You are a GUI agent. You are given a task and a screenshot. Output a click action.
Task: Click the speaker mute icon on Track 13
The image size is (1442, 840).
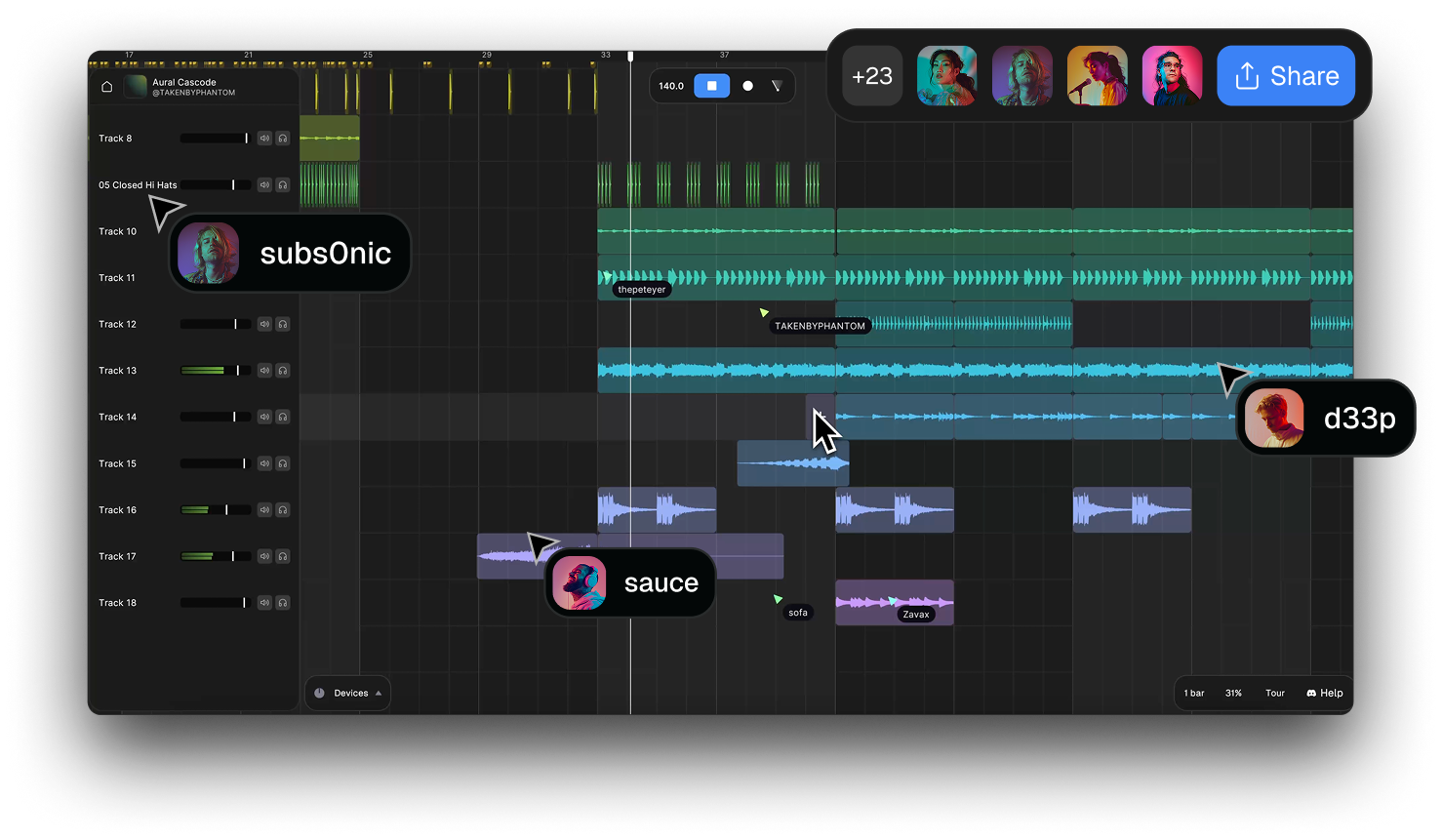tap(264, 371)
